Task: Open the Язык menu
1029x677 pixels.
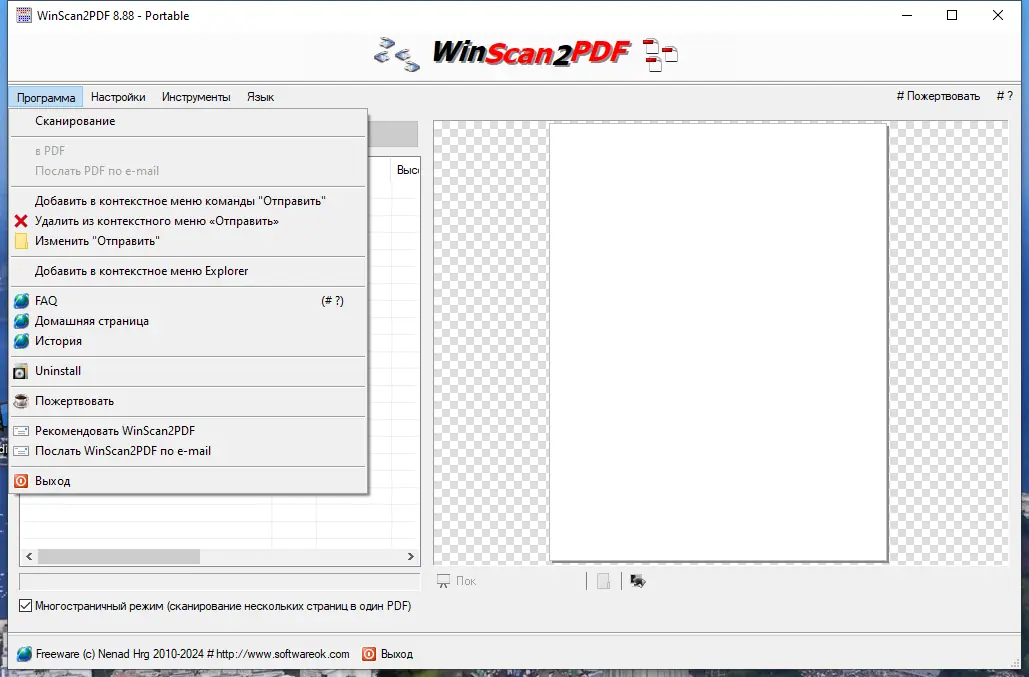Action: pos(261,97)
